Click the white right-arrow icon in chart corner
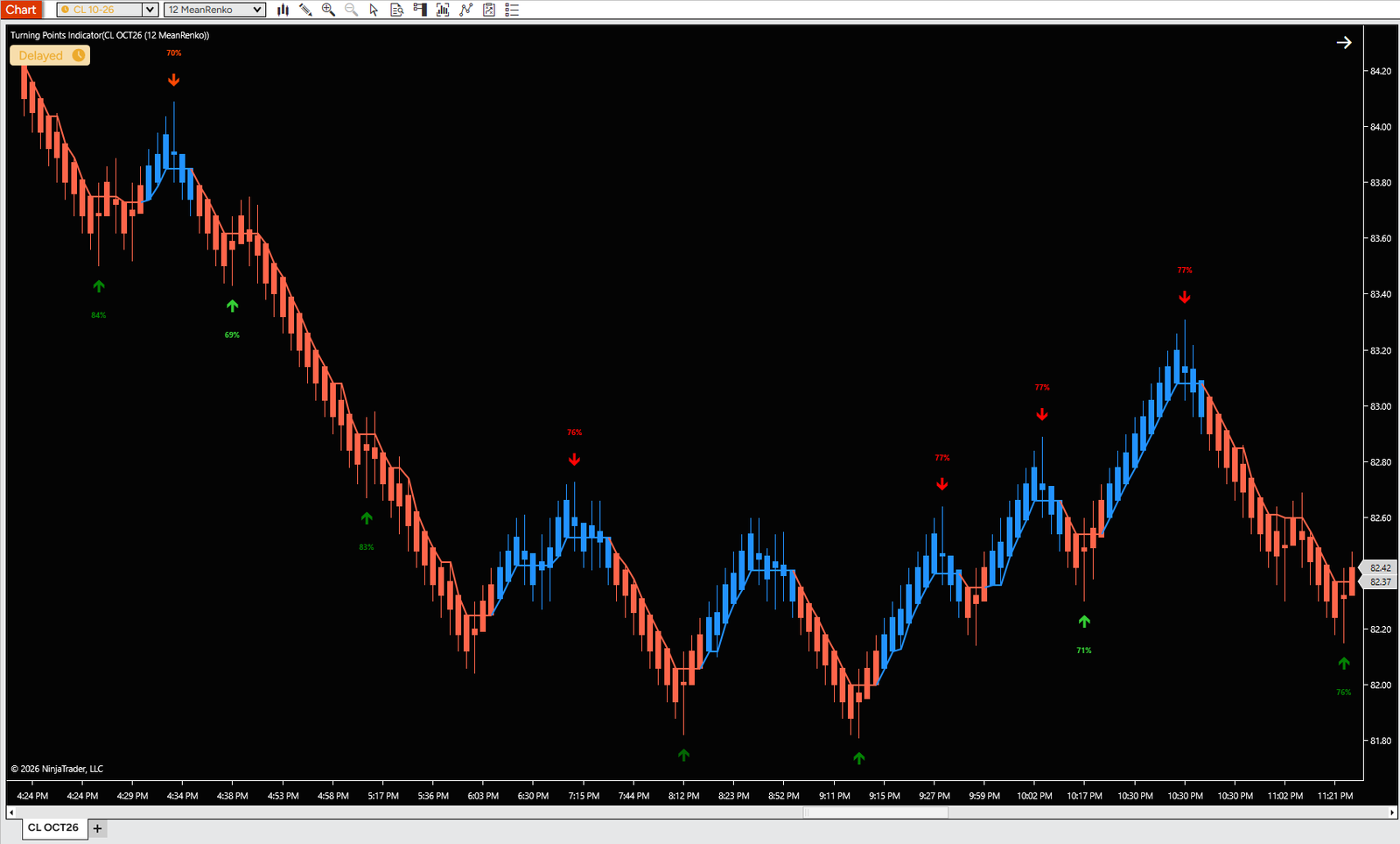The width and height of the screenshot is (1400, 844). 1344,42
